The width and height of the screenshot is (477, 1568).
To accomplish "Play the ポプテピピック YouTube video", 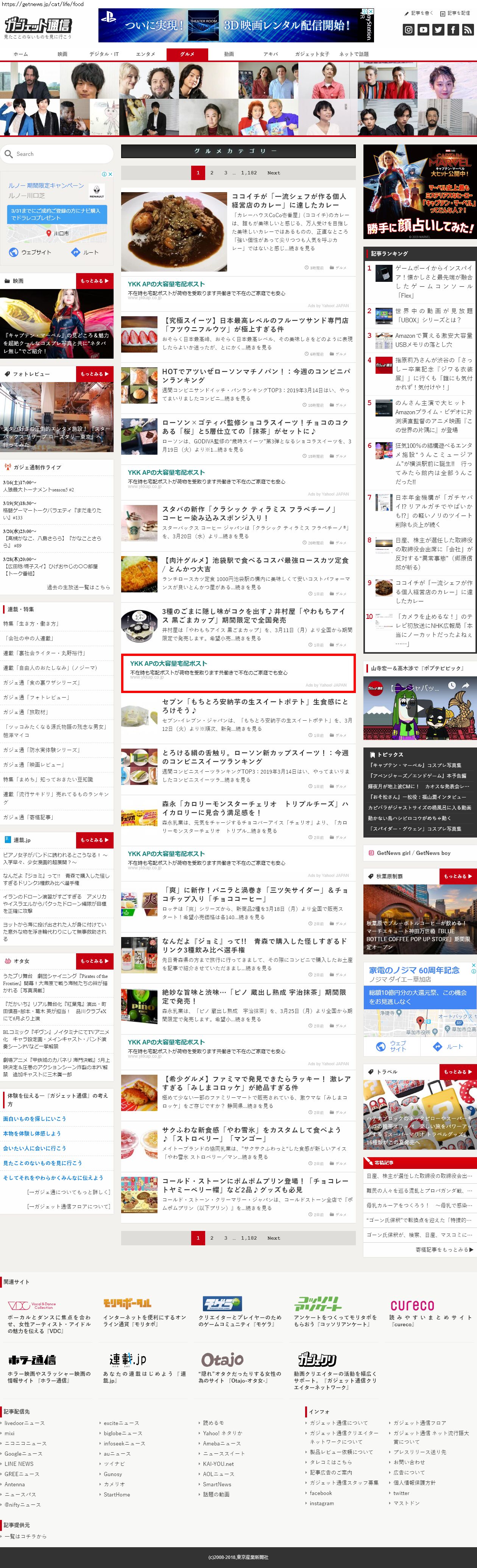I will 420,709.
